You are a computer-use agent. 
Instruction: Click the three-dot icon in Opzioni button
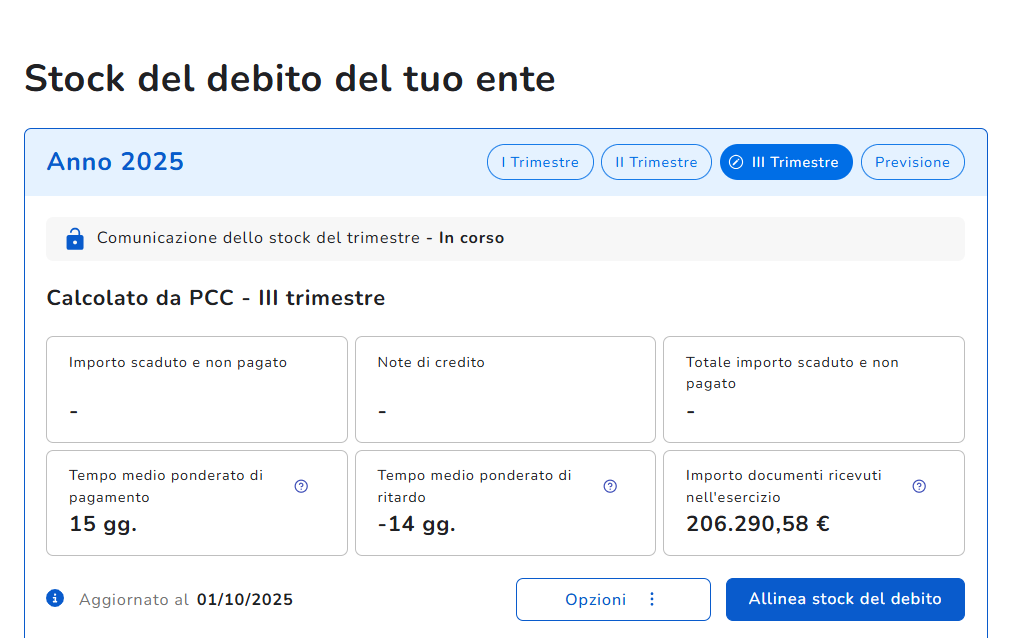click(x=652, y=599)
